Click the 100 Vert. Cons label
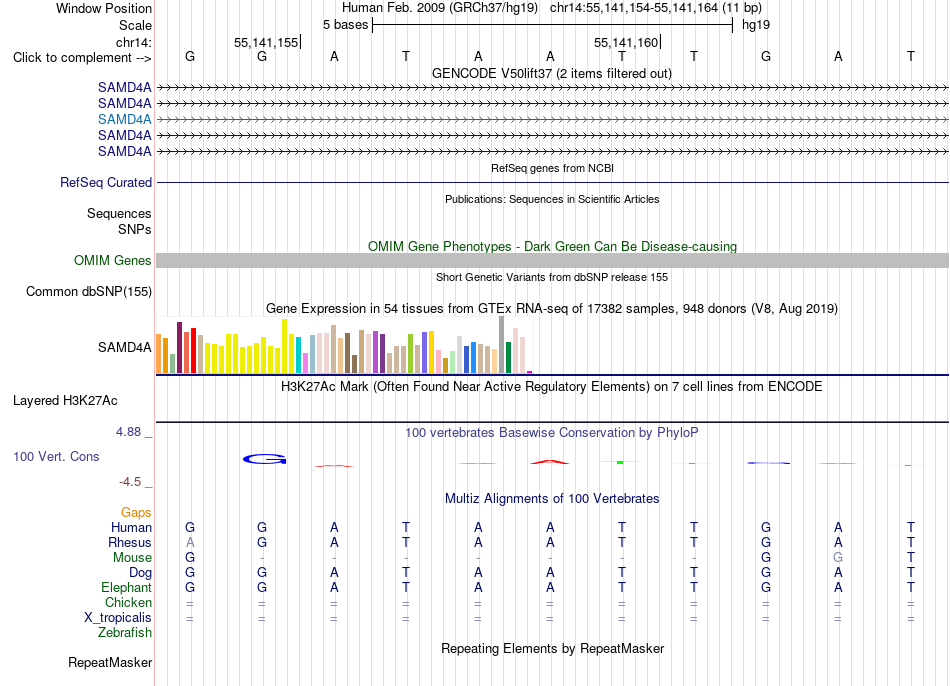Image resolution: width=950 pixels, height=686 pixels. point(56,456)
